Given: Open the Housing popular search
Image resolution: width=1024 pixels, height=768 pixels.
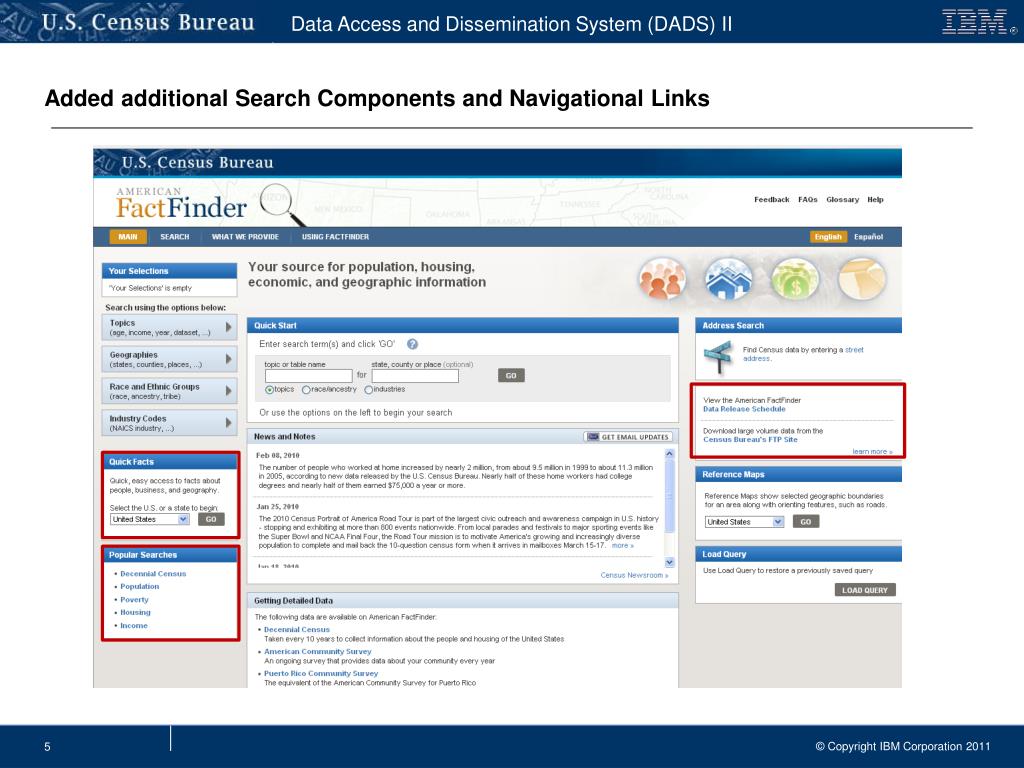Looking at the screenshot, I should coord(135,613).
